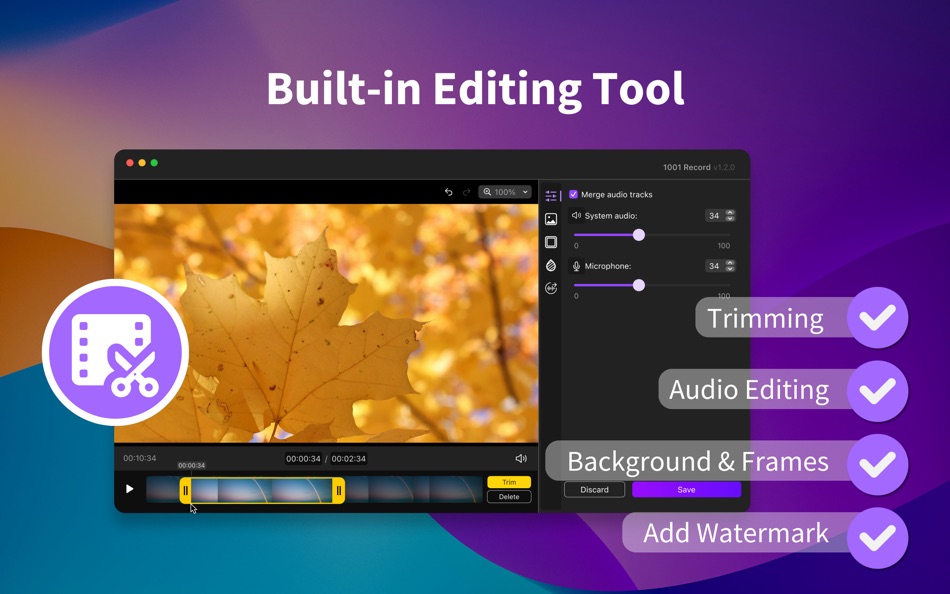Open the 100% zoom level dropdown
This screenshot has width=950, height=594.
pyautogui.click(x=505, y=192)
